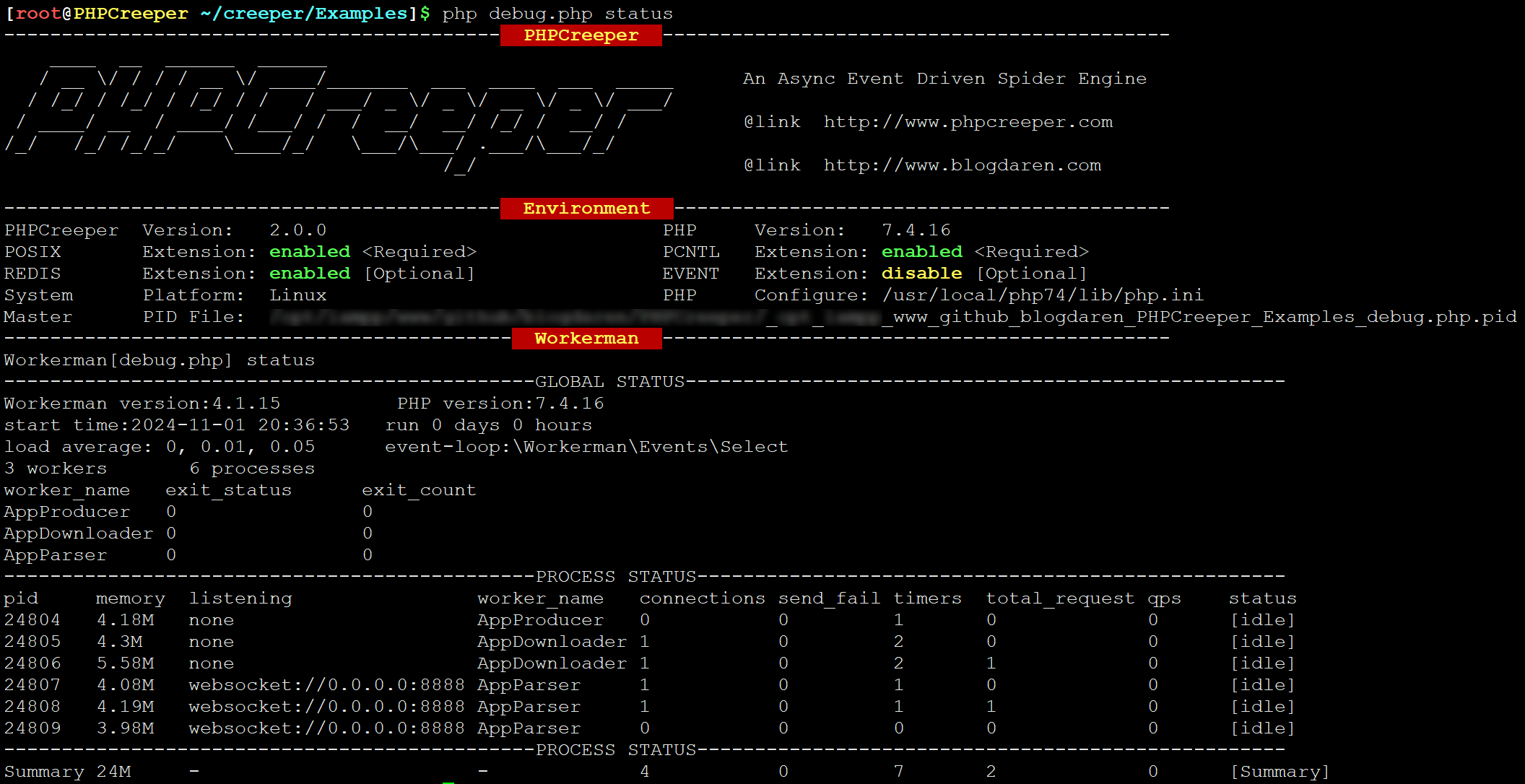
Task: Click the 'An Async Event Driven Spider Engine' tagline
Action: coord(945,79)
